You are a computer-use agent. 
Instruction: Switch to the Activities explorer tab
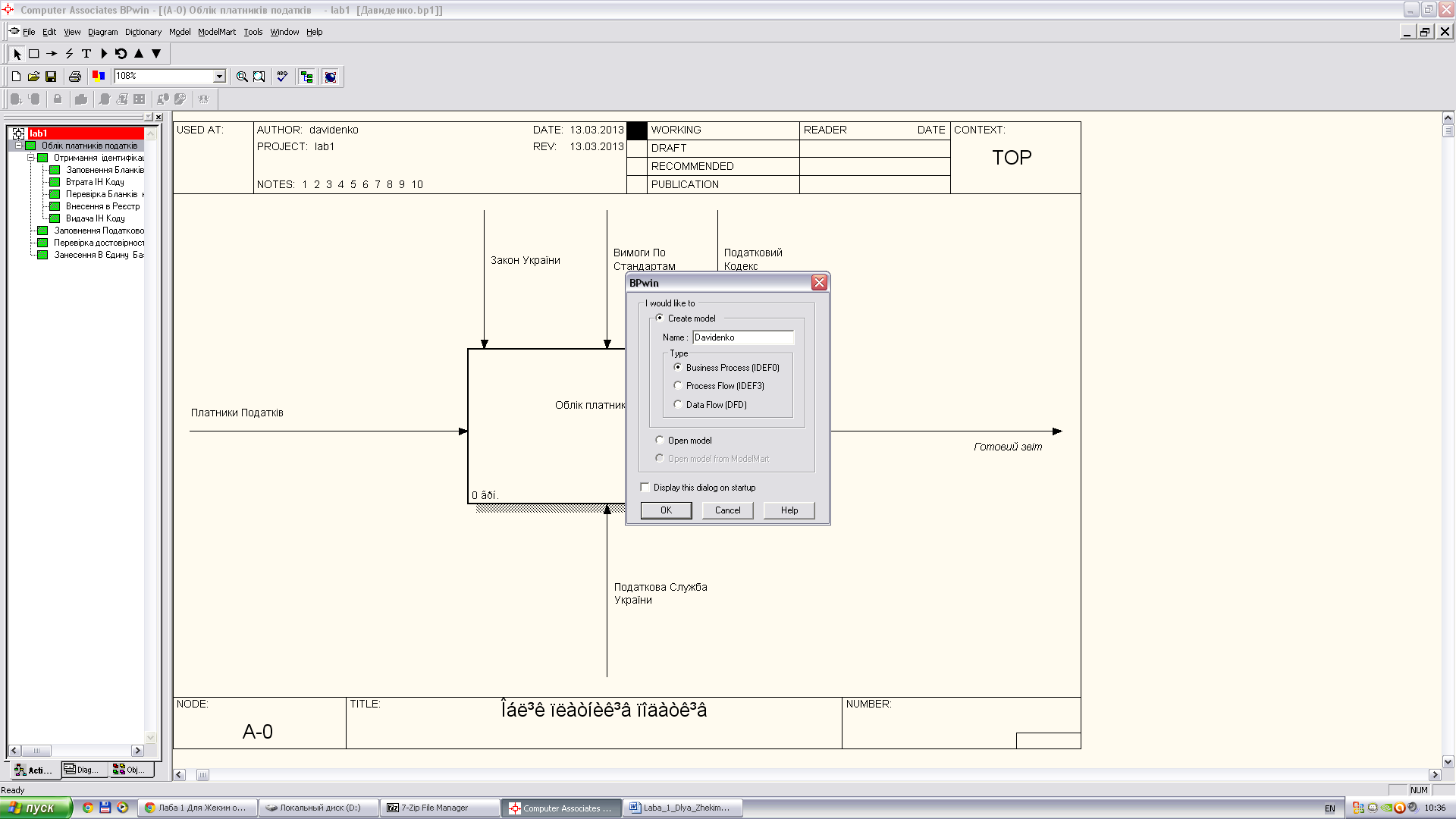pos(35,770)
